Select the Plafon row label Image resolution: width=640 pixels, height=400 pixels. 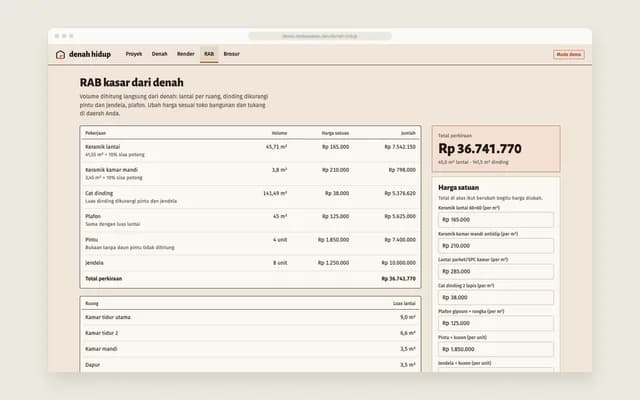point(93,216)
